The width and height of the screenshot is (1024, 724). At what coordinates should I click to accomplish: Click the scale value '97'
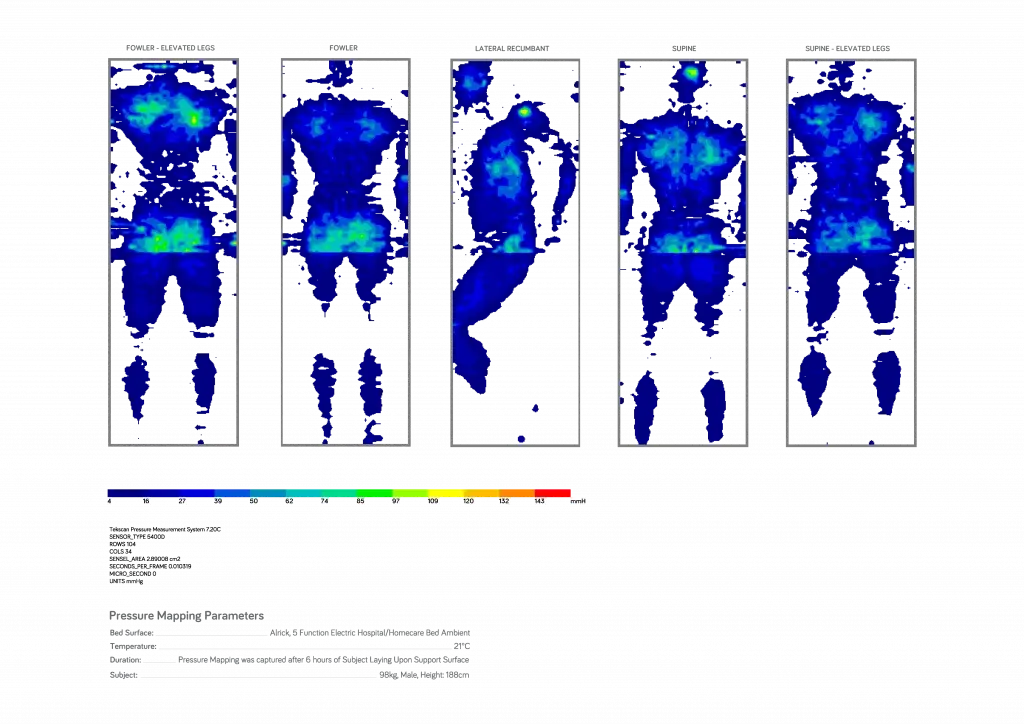tap(395, 501)
